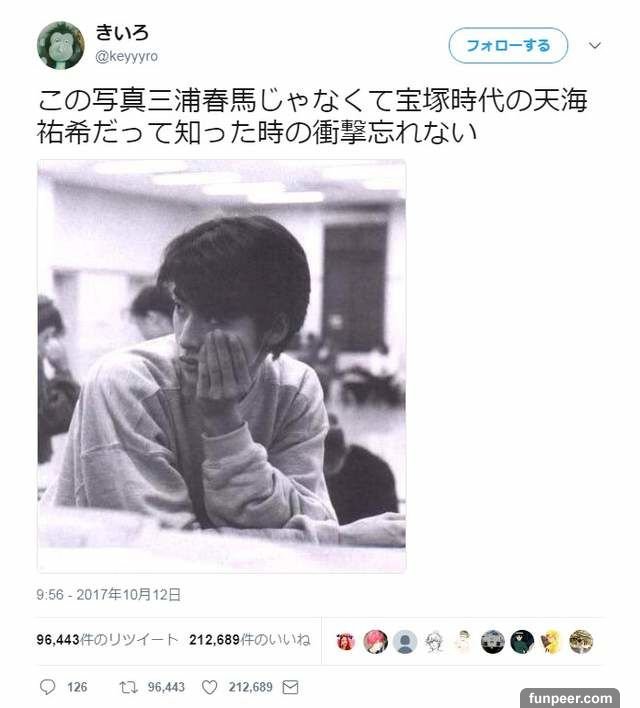
Task: Click the default gray silhouette liker avatar
Action: pos(405,642)
